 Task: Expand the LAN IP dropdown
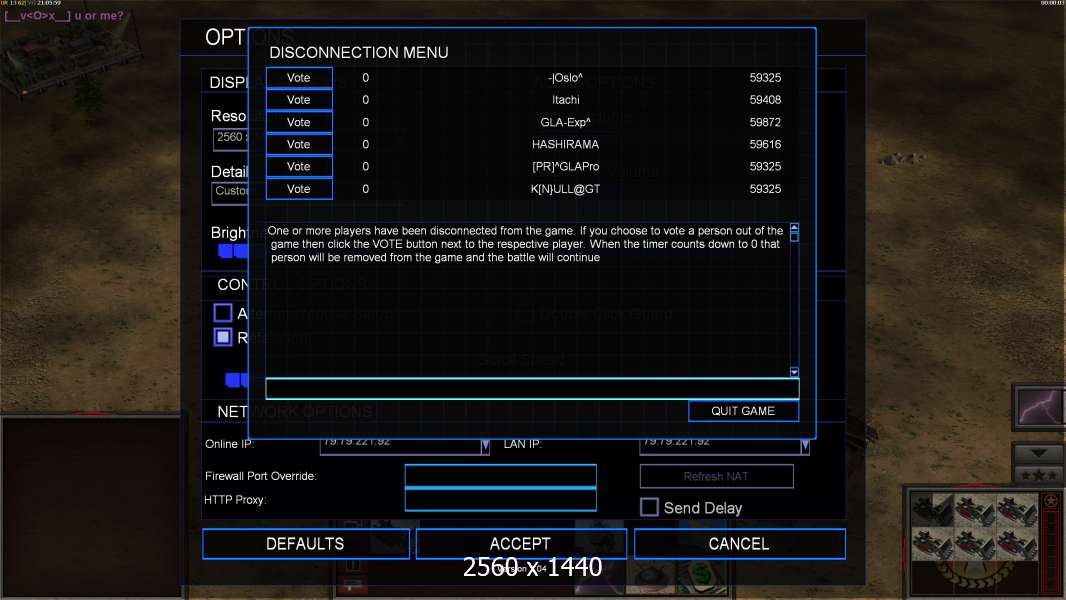[805, 445]
